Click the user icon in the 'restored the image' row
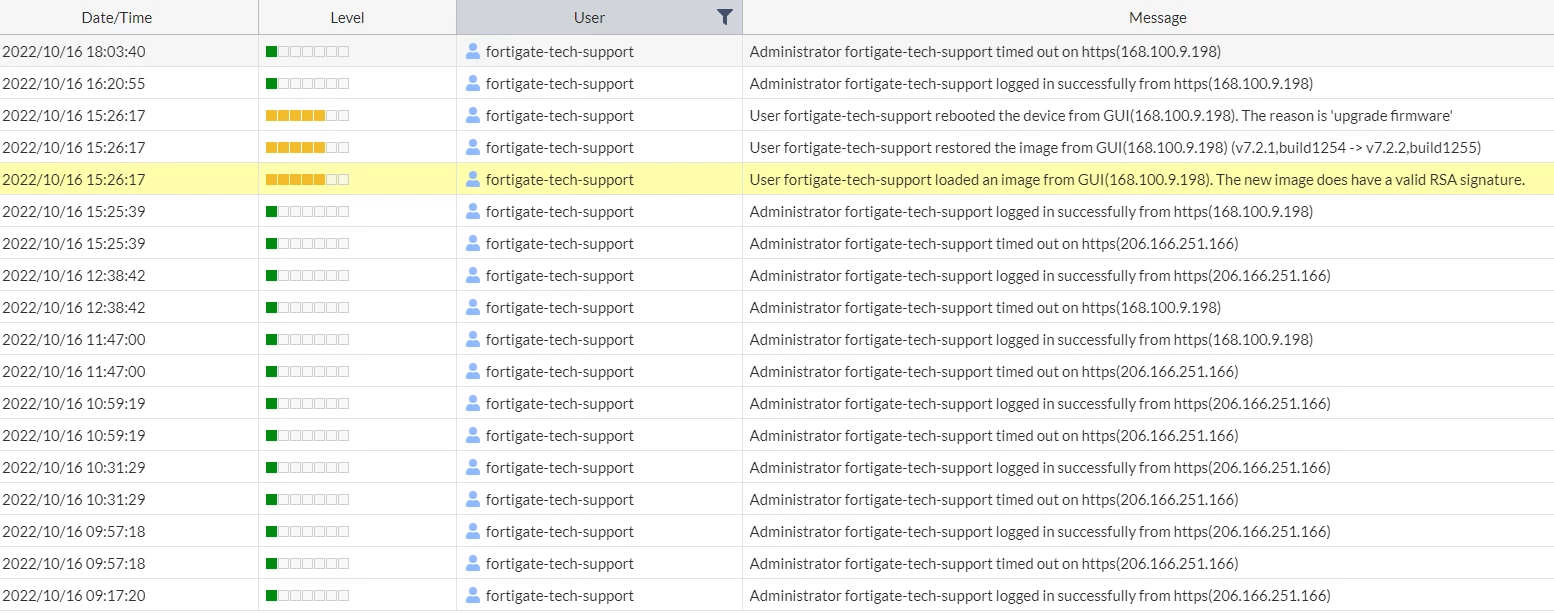 click(473, 147)
